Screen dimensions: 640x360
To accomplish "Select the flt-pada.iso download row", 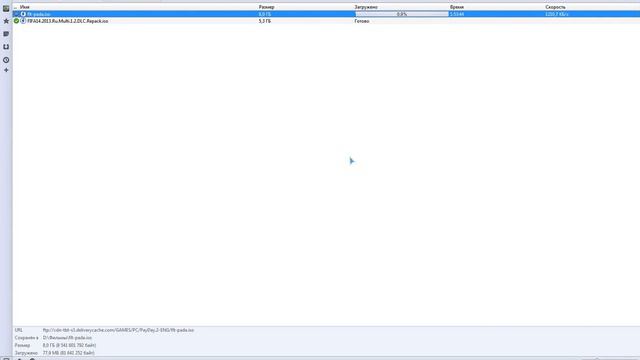I will pos(326,14).
